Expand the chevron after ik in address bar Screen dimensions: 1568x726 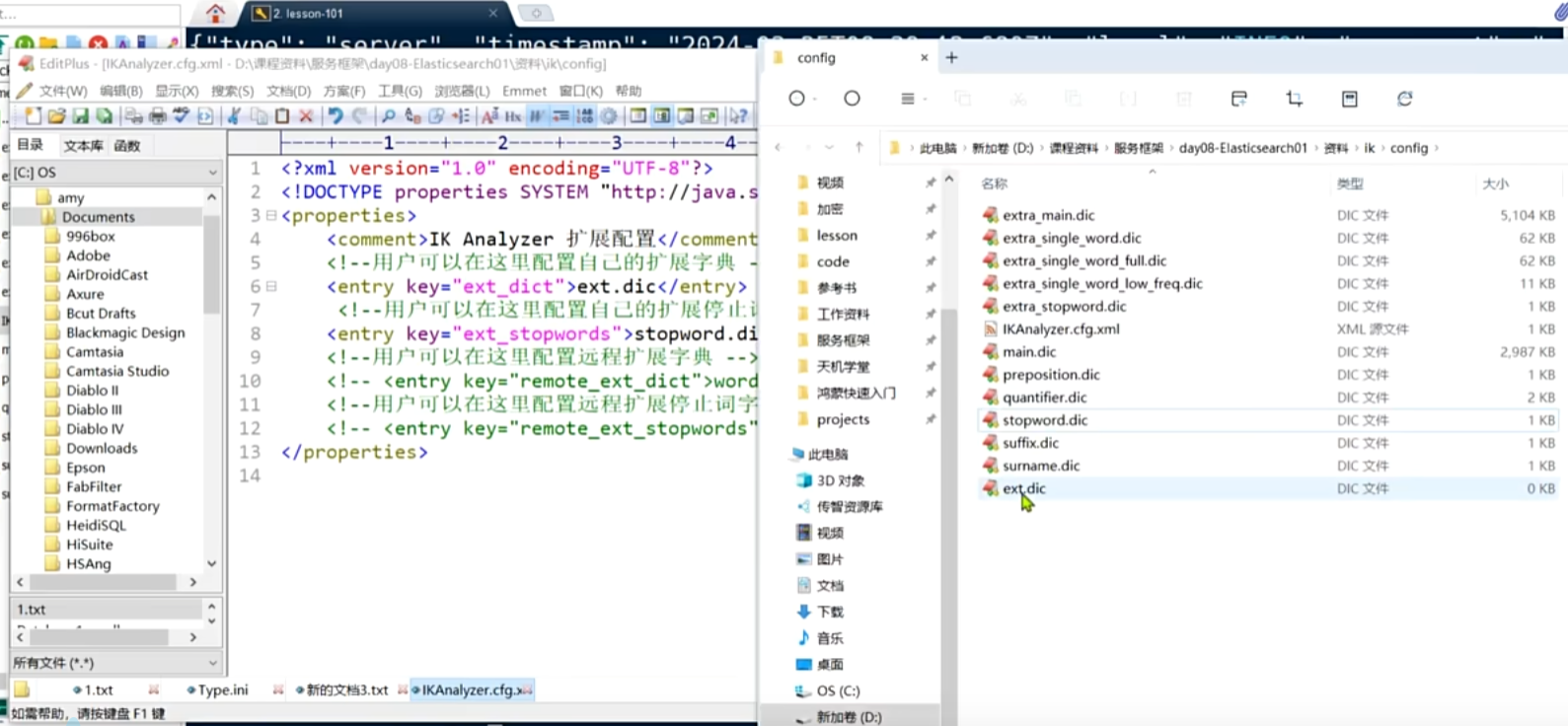click(x=1382, y=148)
